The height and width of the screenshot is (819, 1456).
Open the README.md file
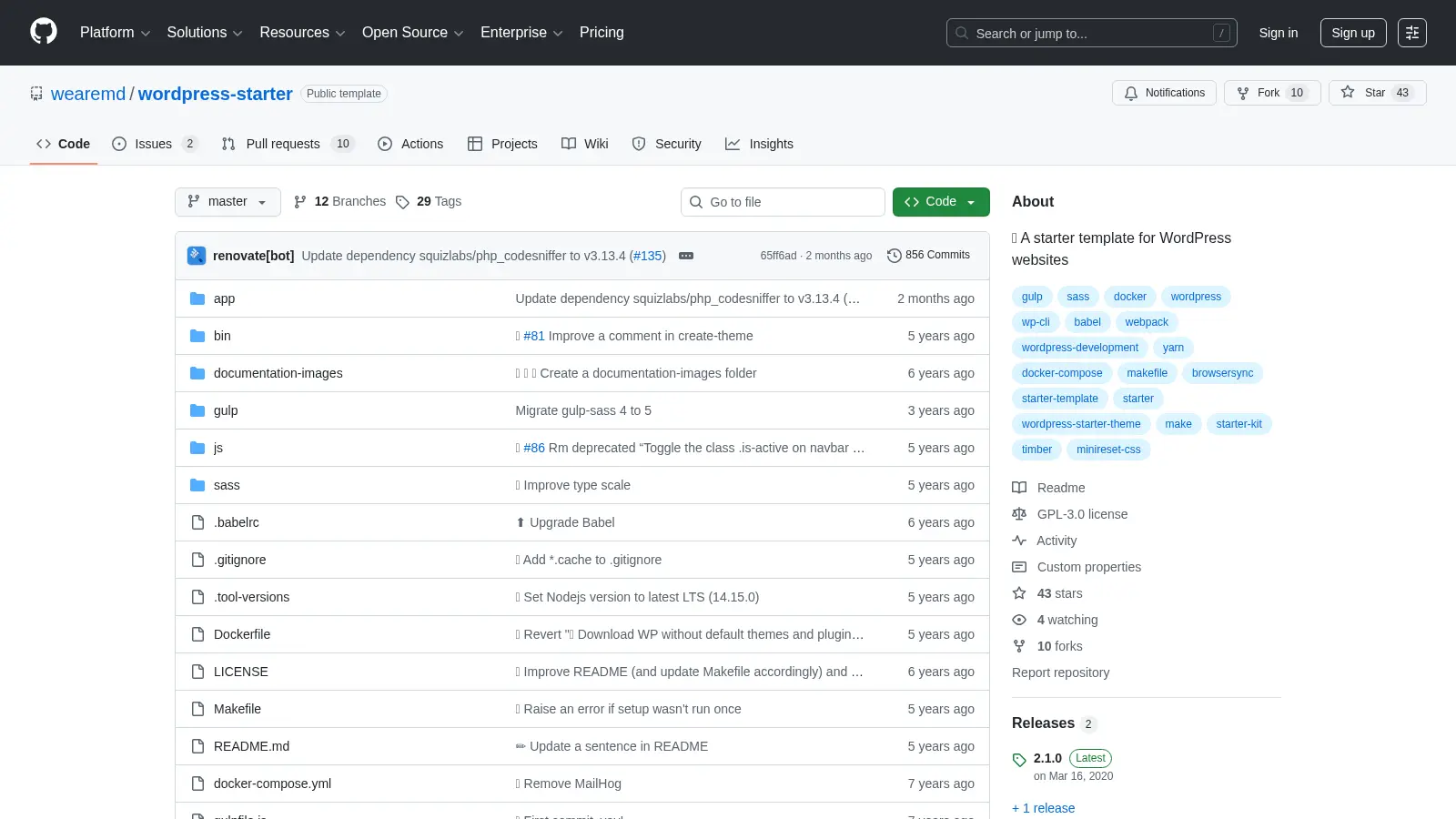pyautogui.click(x=252, y=746)
